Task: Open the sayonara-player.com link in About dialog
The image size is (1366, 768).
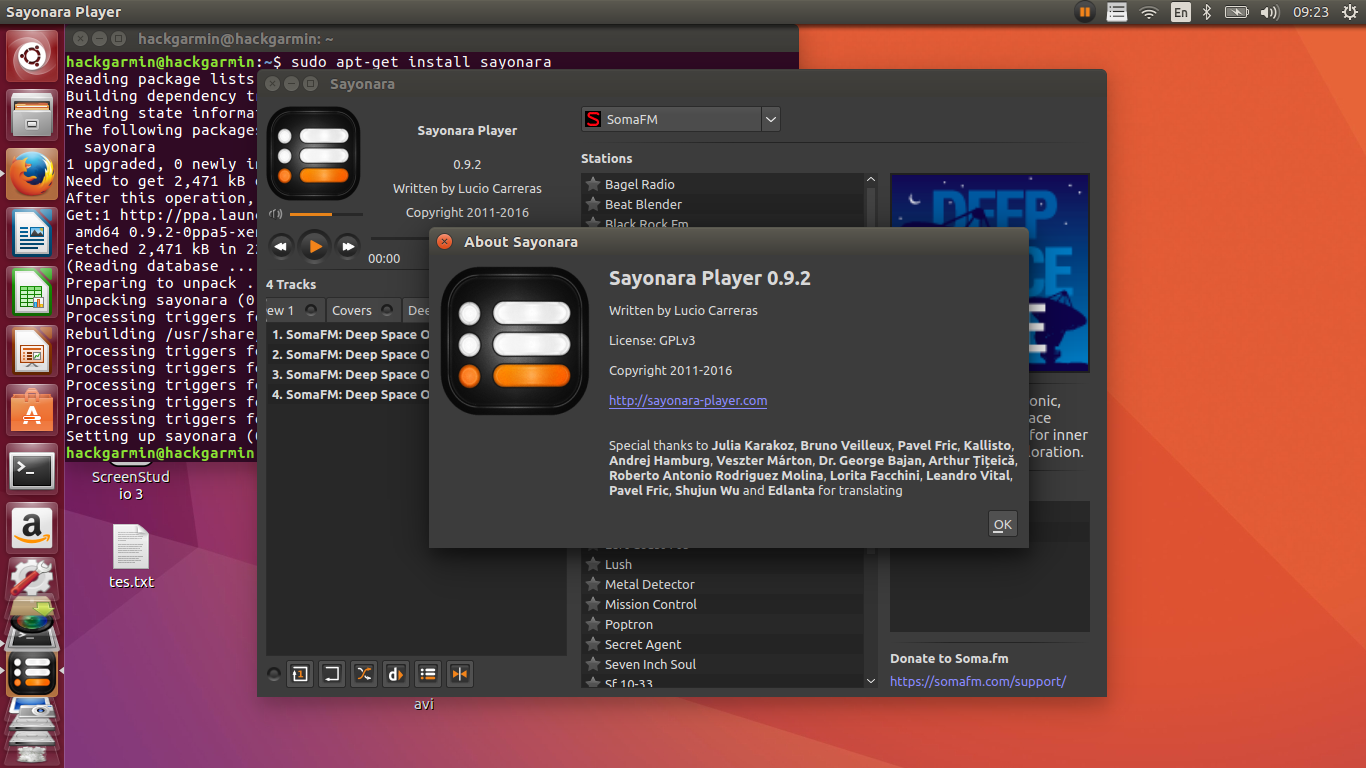Action: click(x=688, y=400)
